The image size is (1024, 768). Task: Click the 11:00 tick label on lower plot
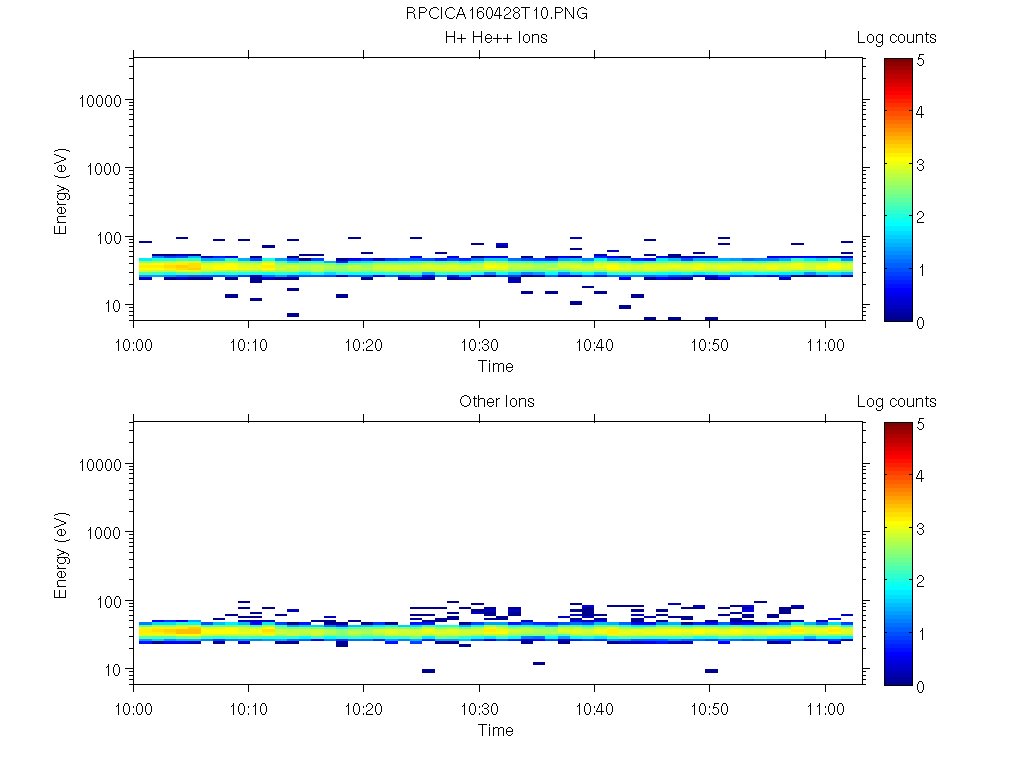click(825, 709)
